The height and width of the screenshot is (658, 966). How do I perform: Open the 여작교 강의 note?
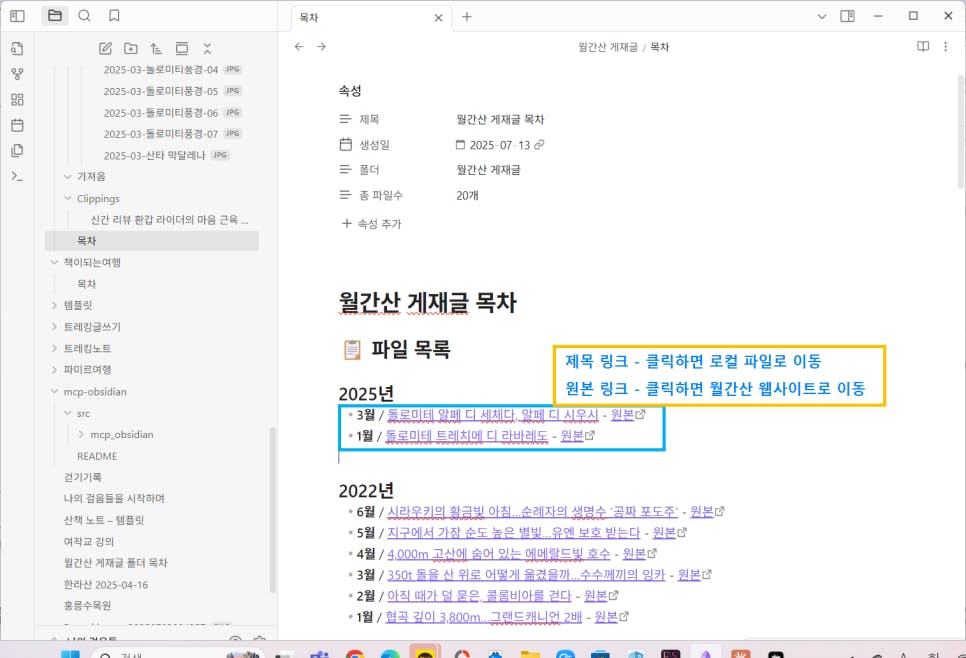point(89,542)
